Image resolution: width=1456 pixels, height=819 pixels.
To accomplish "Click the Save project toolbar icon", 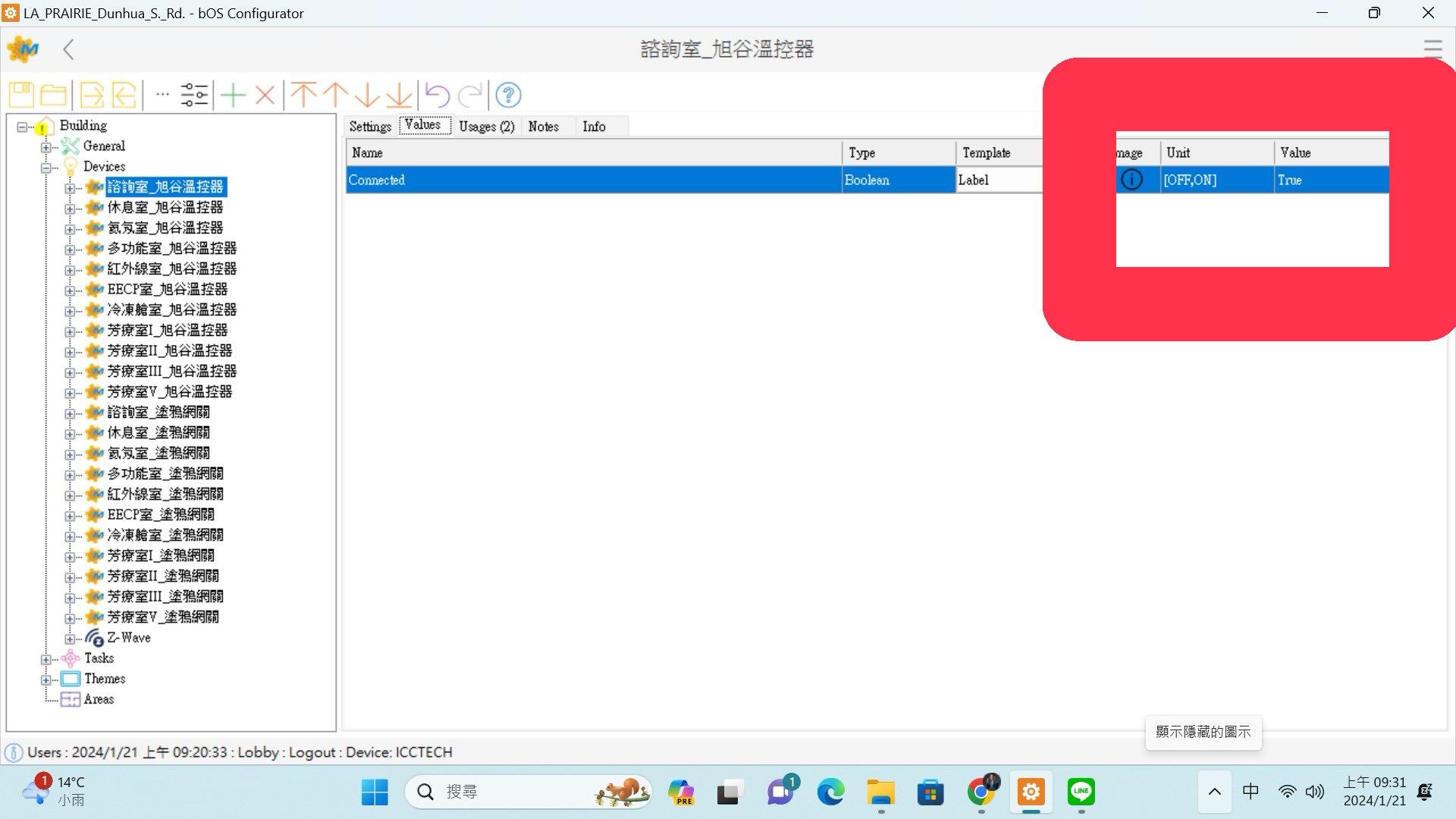I will (21, 96).
